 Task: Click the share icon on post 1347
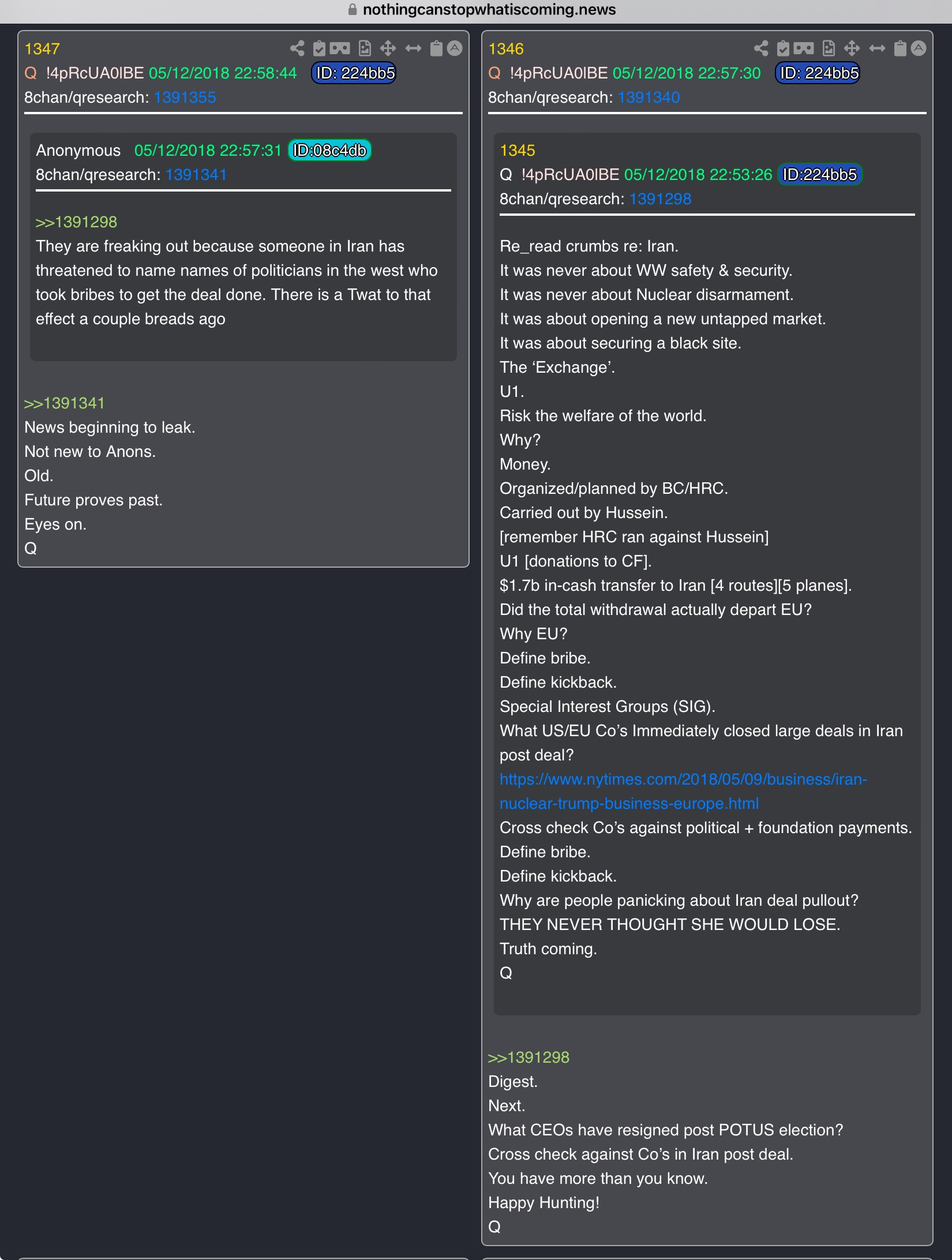click(x=297, y=48)
